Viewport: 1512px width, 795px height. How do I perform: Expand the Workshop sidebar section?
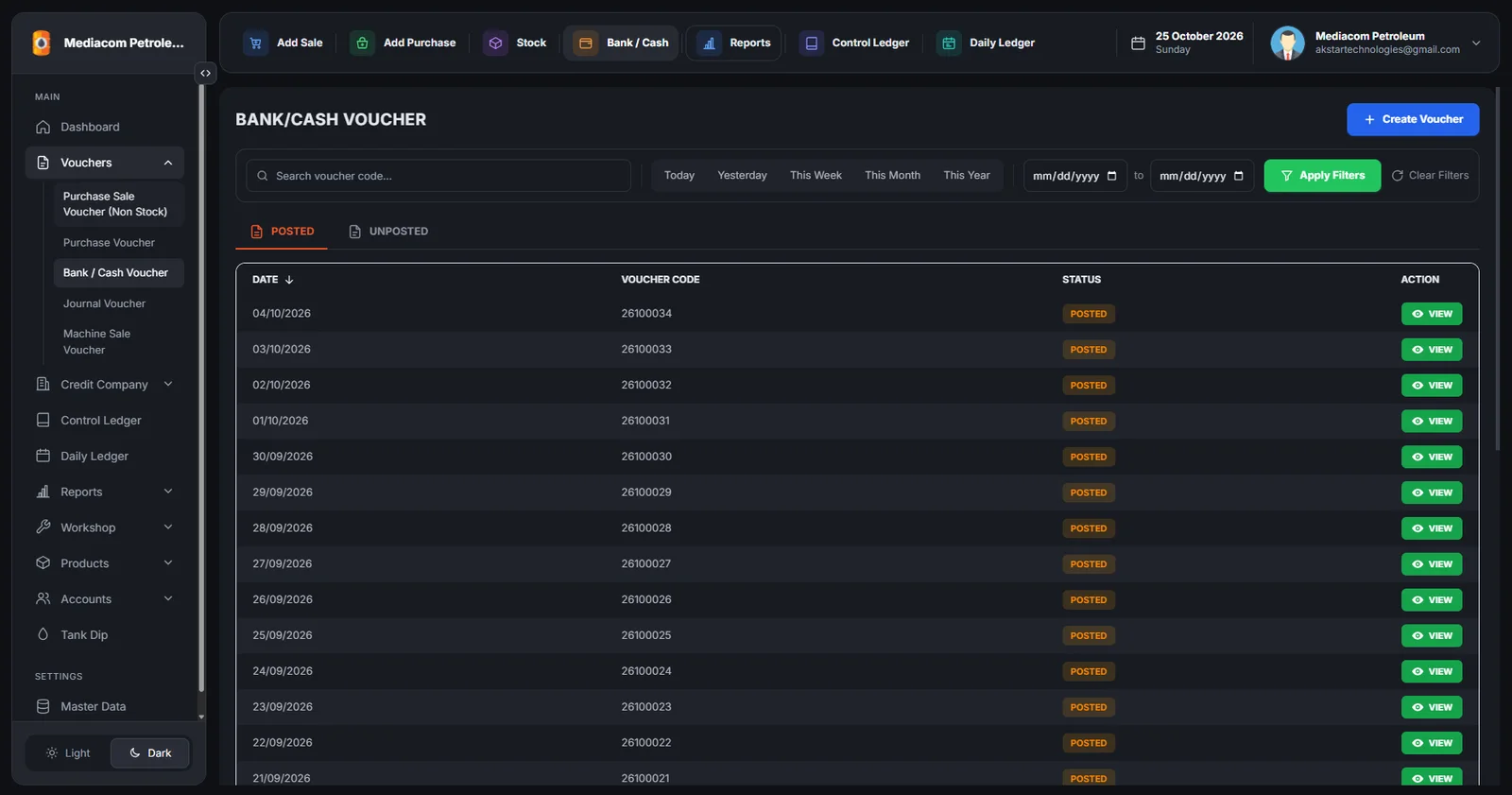pyautogui.click(x=104, y=527)
